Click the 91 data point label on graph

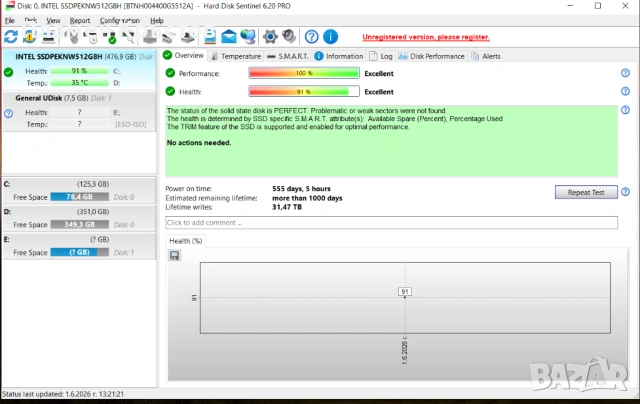click(405, 291)
